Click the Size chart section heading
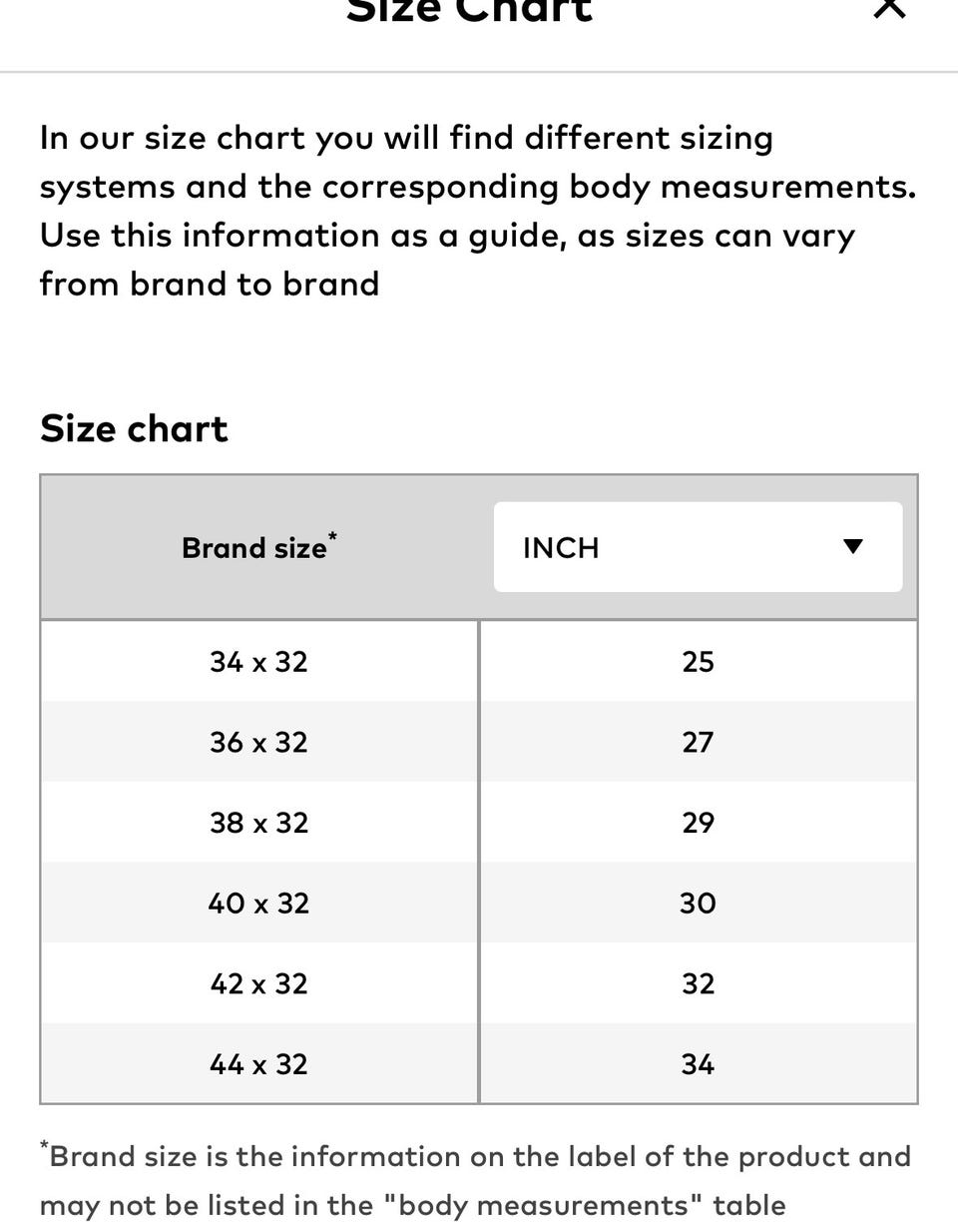This screenshot has height=1232, width=958. click(134, 428)
